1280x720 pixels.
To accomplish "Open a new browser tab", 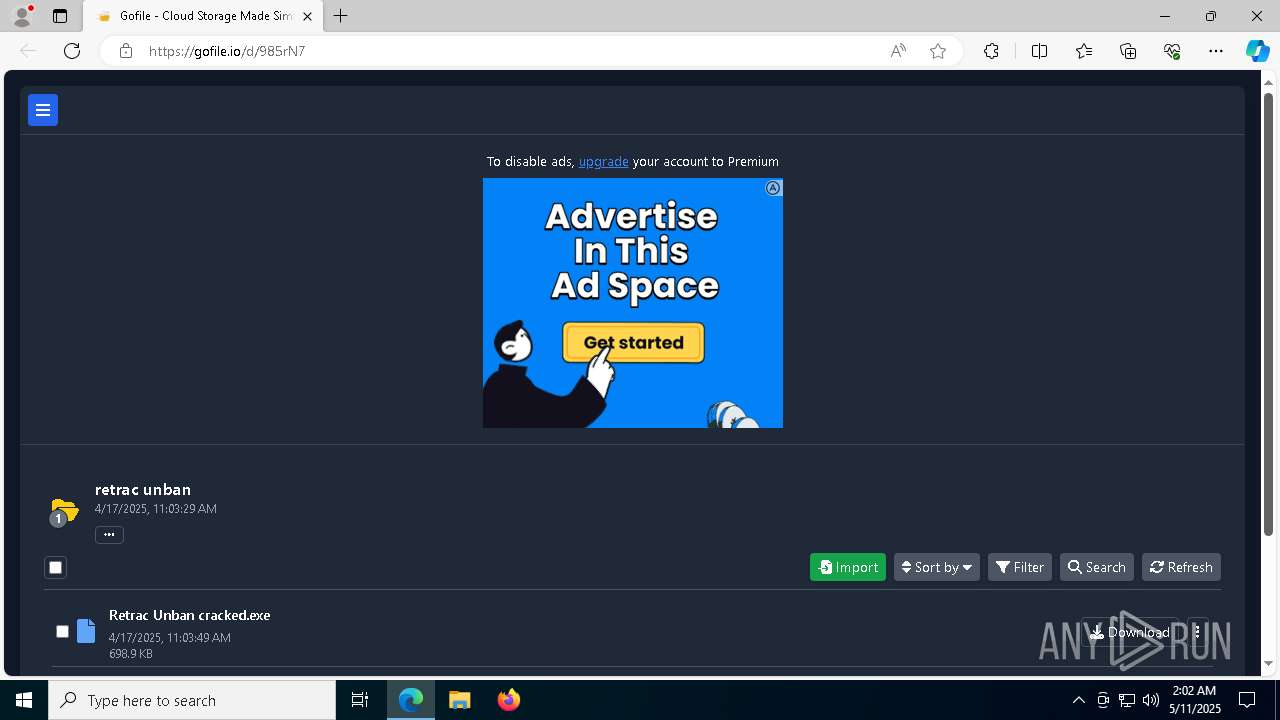I will [341, 16].
